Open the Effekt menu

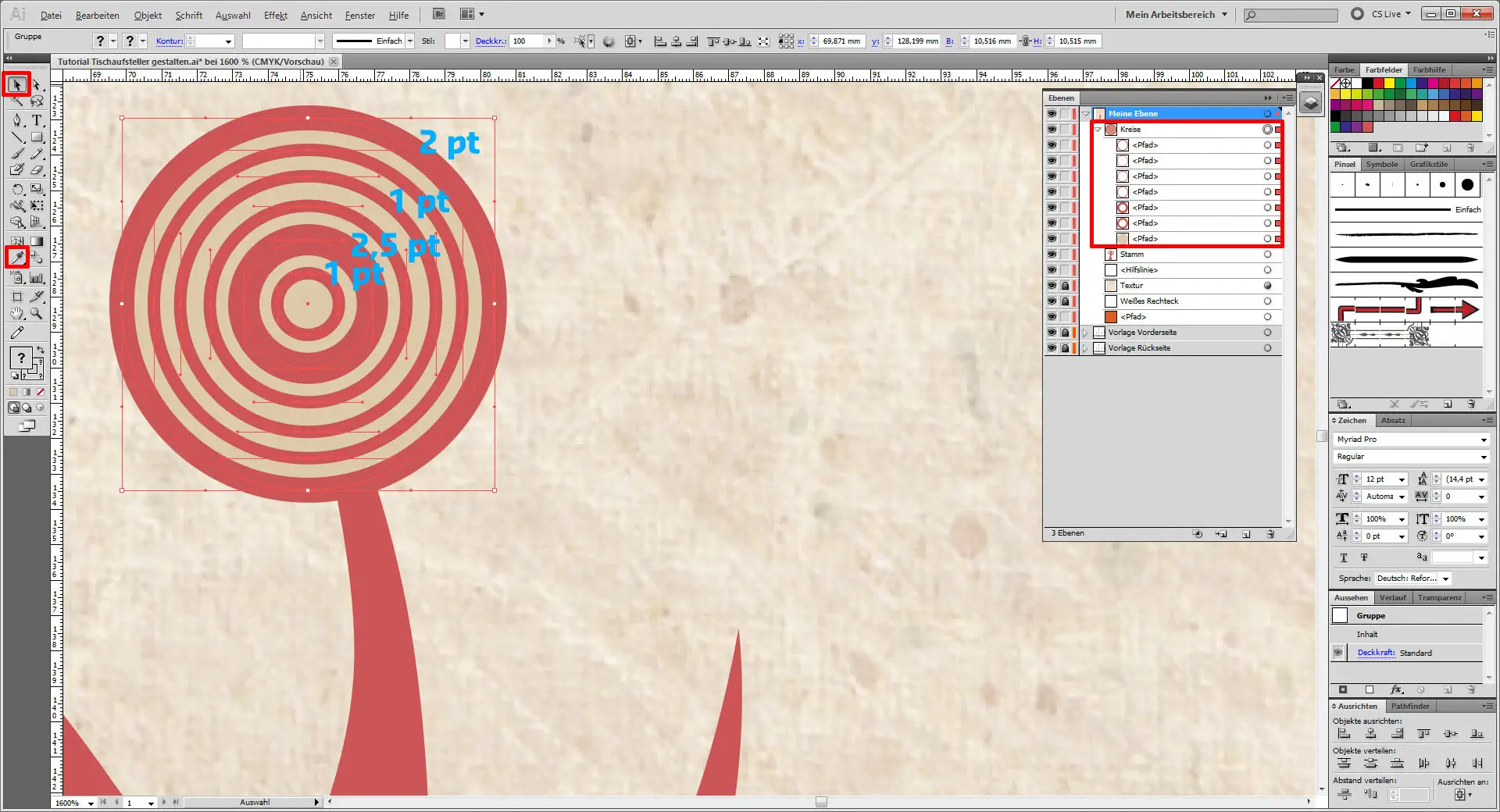(275, 15)
